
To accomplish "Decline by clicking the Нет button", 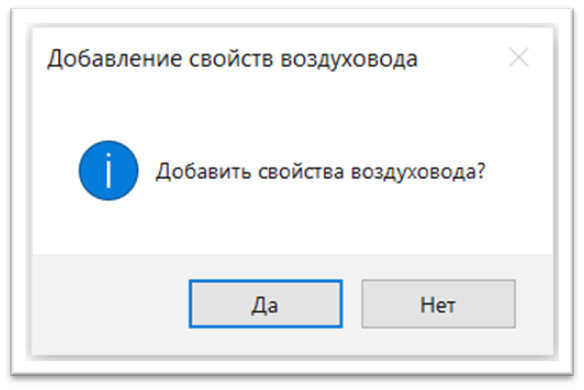I will 438,304.
